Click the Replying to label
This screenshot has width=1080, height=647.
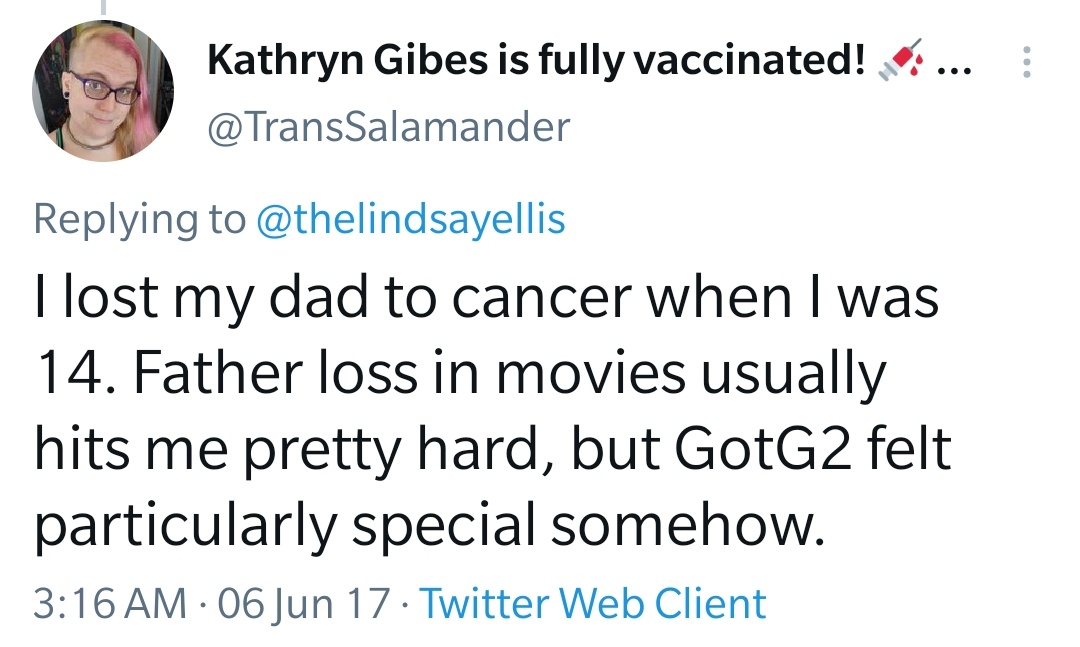140,218
